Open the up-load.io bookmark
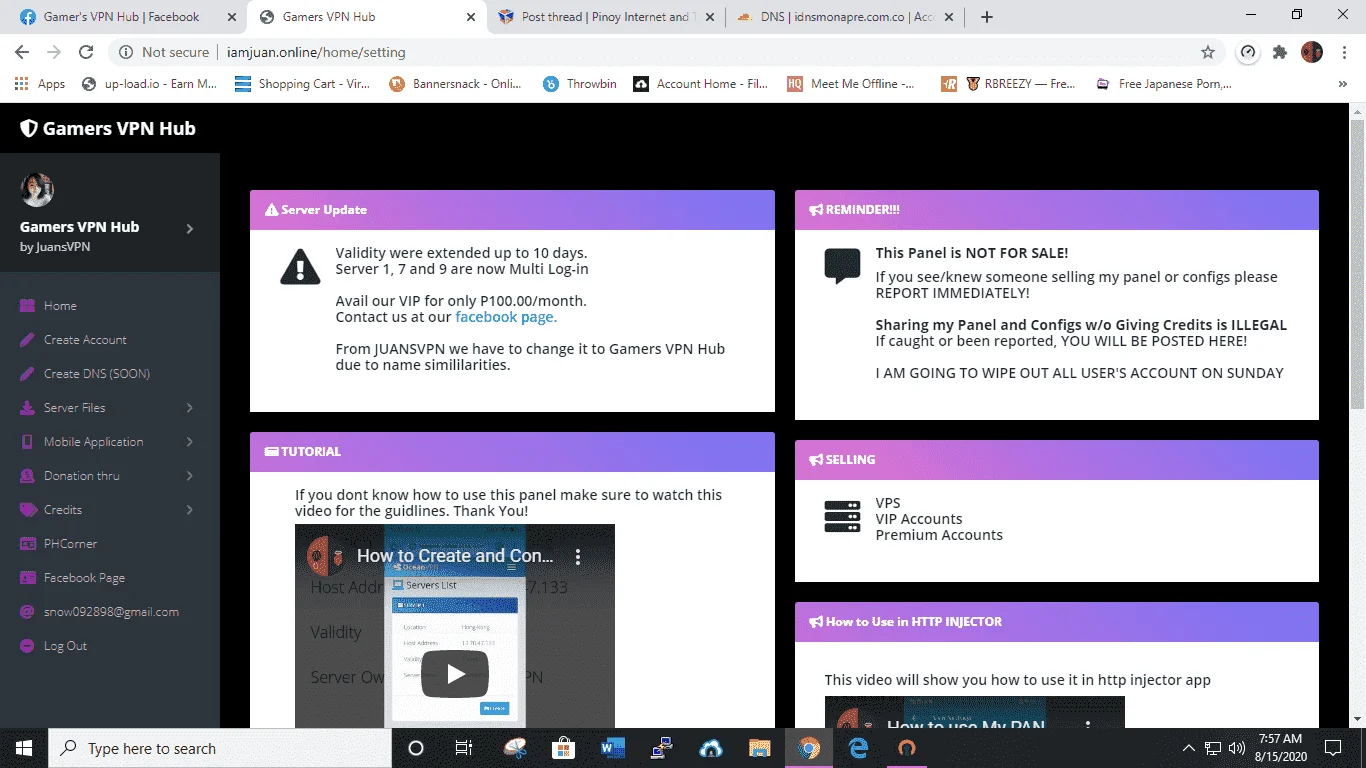The image size is (1366, 768). point(149,84)
